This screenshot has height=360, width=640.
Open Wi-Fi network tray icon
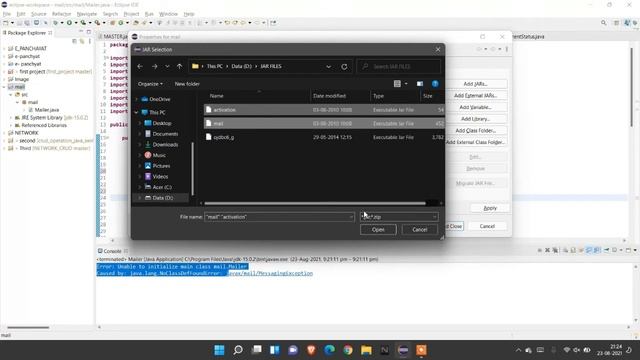click(x=567, y=350)
